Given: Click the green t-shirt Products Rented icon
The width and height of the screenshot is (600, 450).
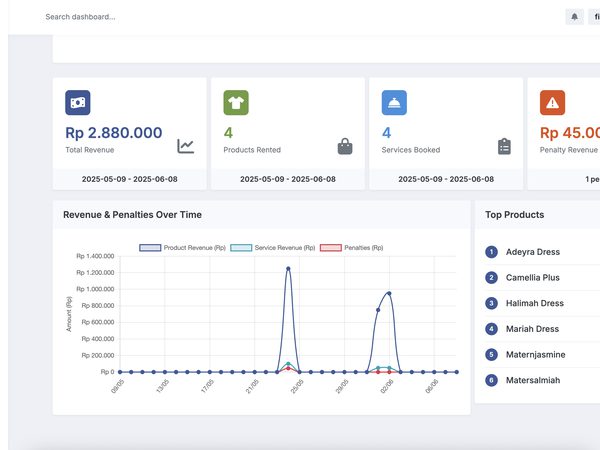Looking at the screenshot, I should (236, 103).
